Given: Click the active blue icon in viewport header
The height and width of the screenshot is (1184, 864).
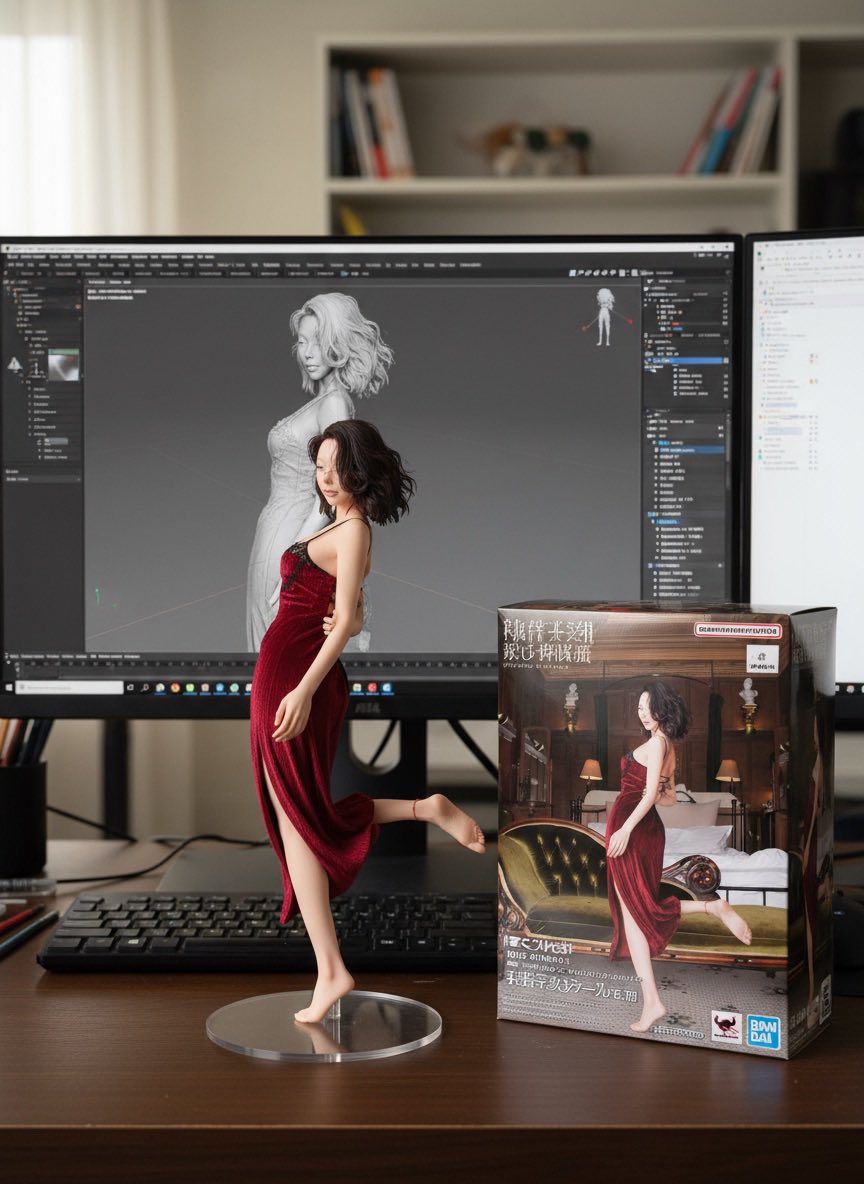Looking at the screenshot, I should pos(572,273).
